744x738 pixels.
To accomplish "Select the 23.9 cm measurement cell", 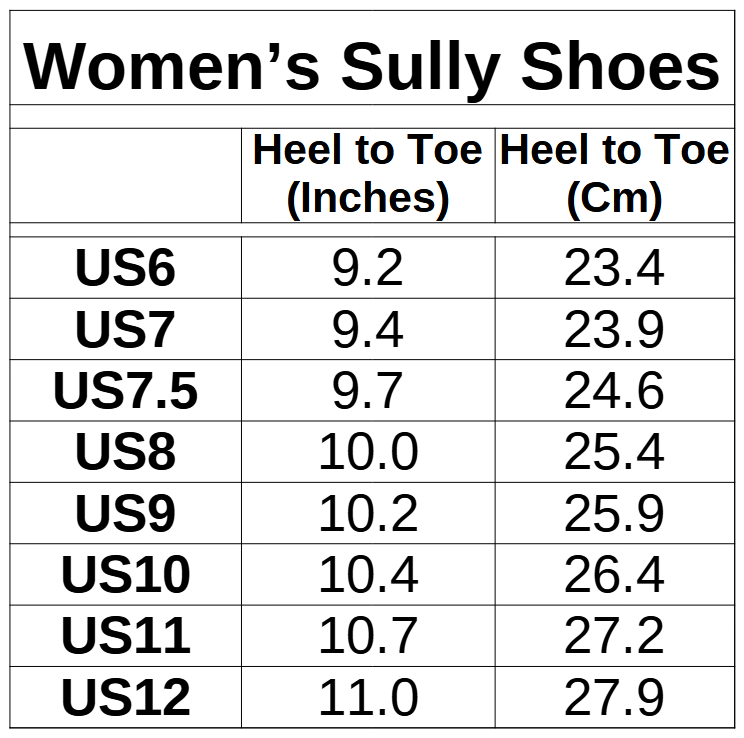I will (614, 329).
